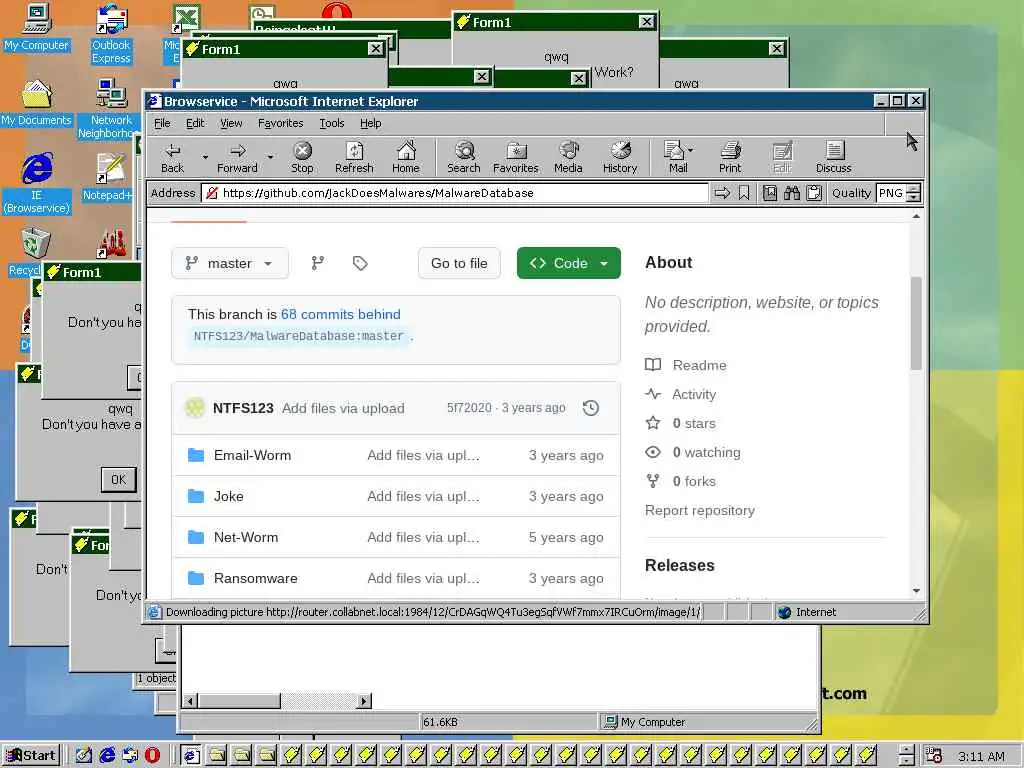Click OK in the Form1 dialog

pyautogui.click(x=119, y=479)
